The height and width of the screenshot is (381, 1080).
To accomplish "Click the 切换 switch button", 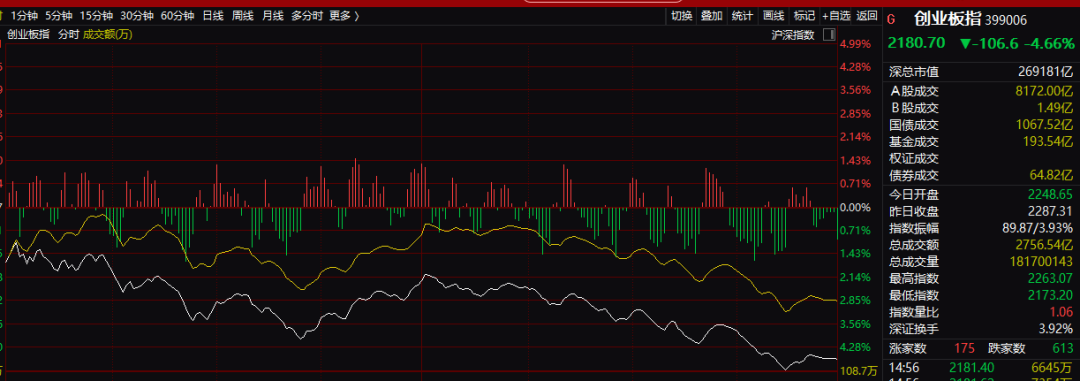I will 681,16.
